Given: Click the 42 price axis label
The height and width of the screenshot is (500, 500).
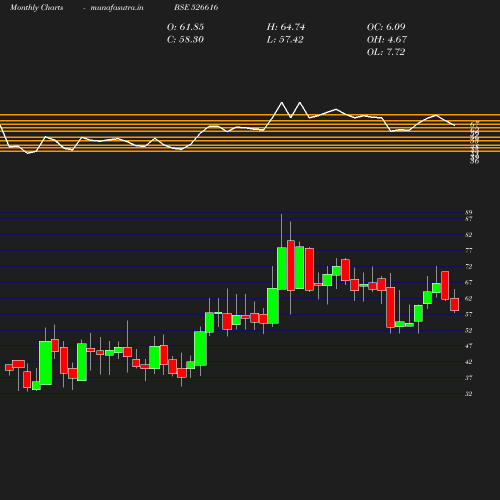Looking at the screenshot, I should (469, 362).
